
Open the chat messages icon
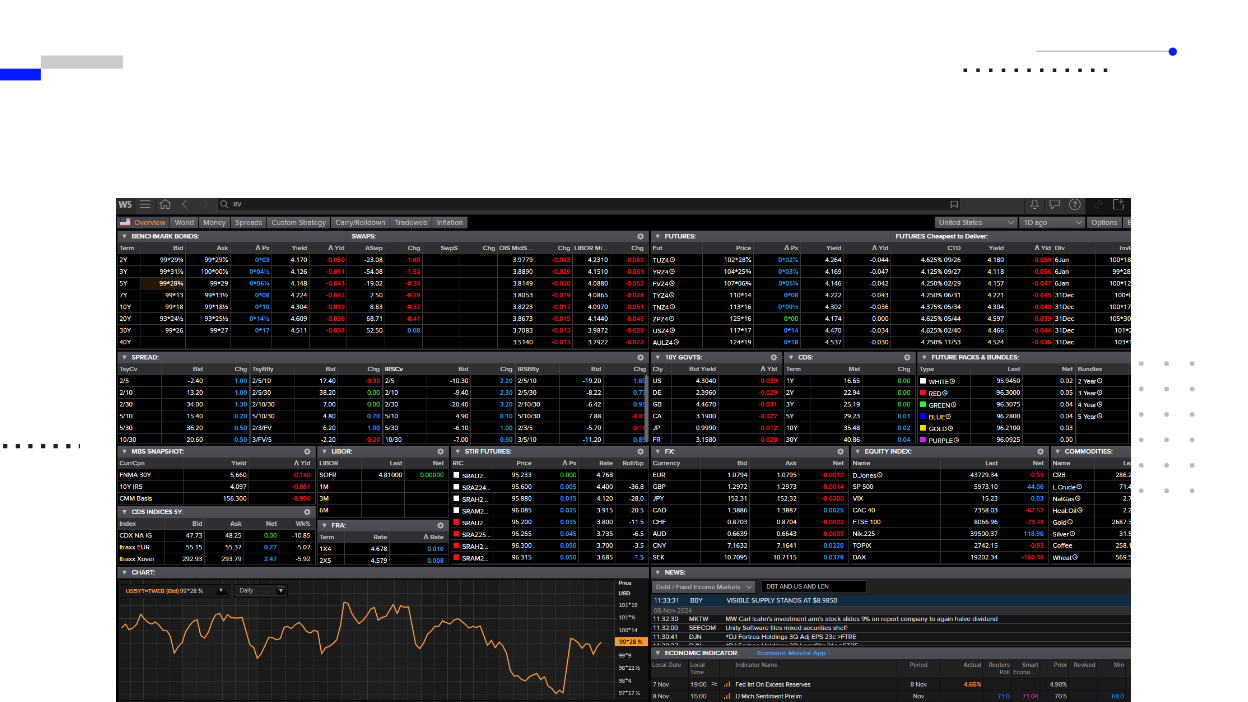(1054, 204)
